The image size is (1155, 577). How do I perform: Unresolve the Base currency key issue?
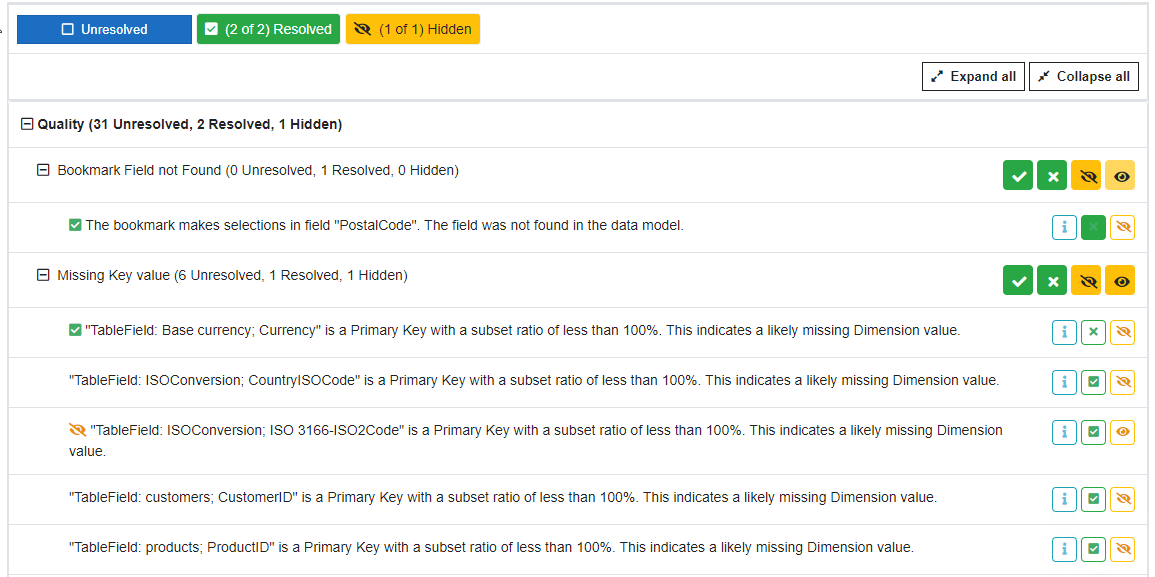coord(1093,332)
